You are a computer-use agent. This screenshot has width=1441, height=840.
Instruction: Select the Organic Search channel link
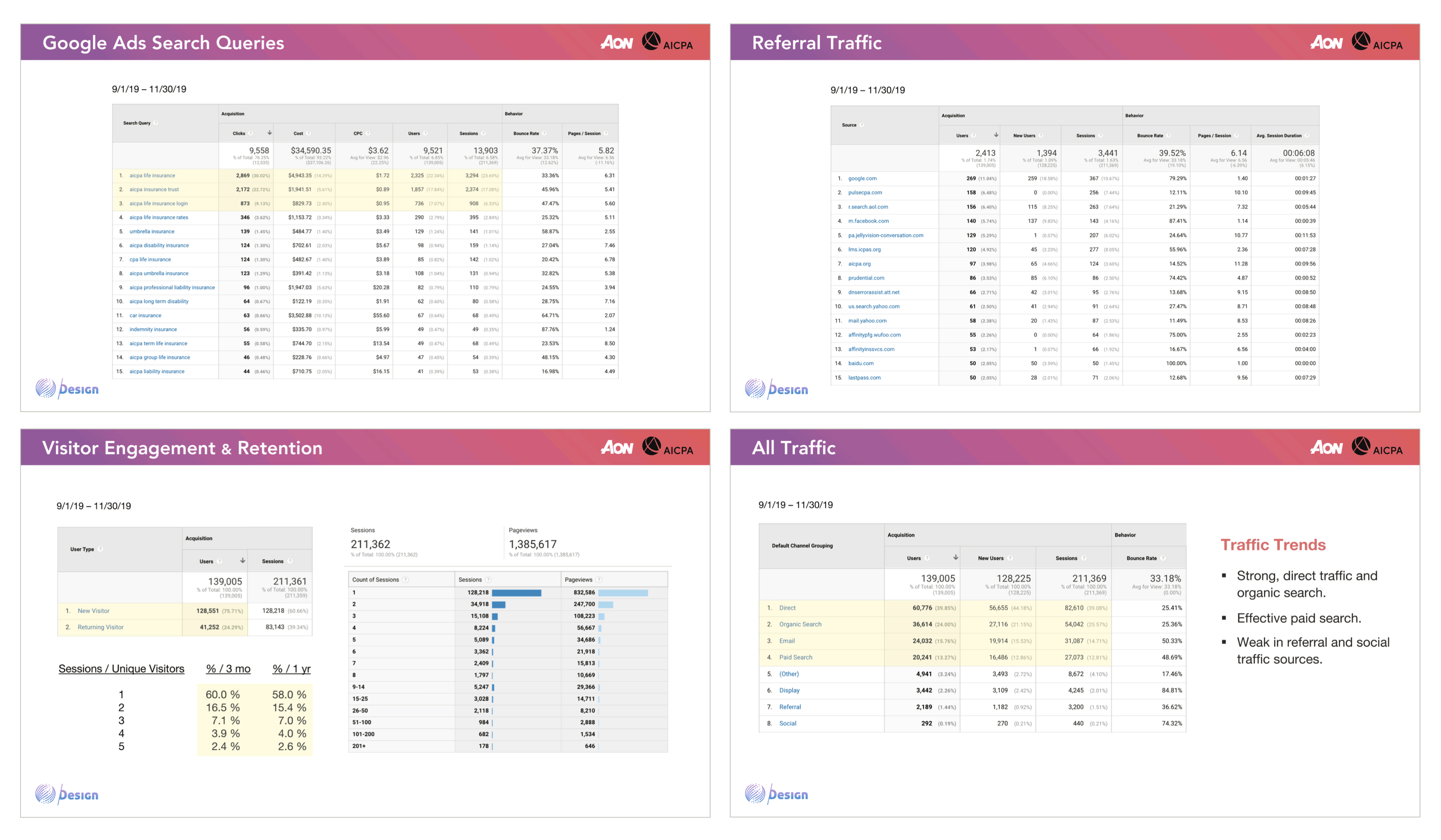[800, 625]
